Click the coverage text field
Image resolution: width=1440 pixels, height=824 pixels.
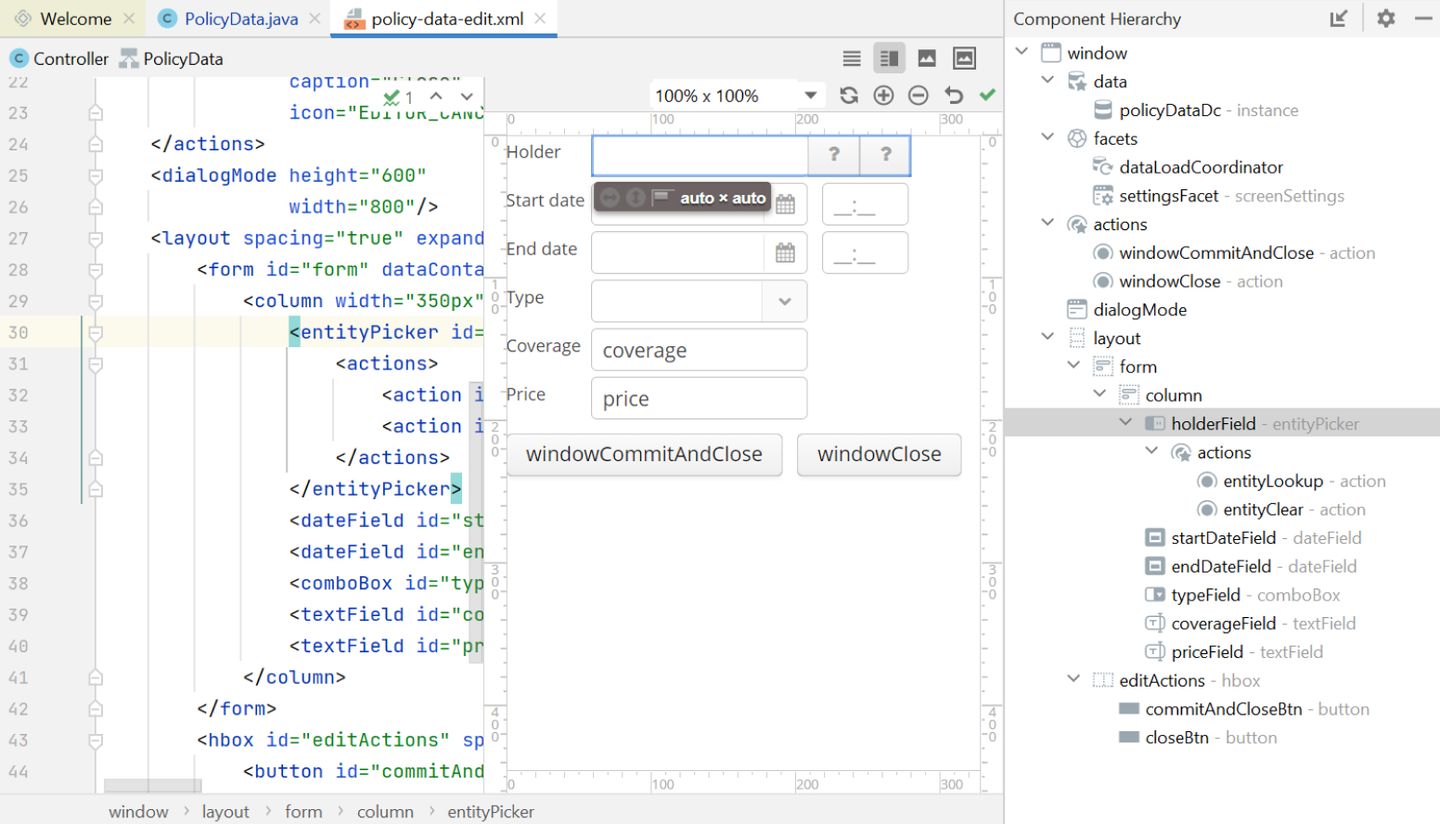coord(698,350)
